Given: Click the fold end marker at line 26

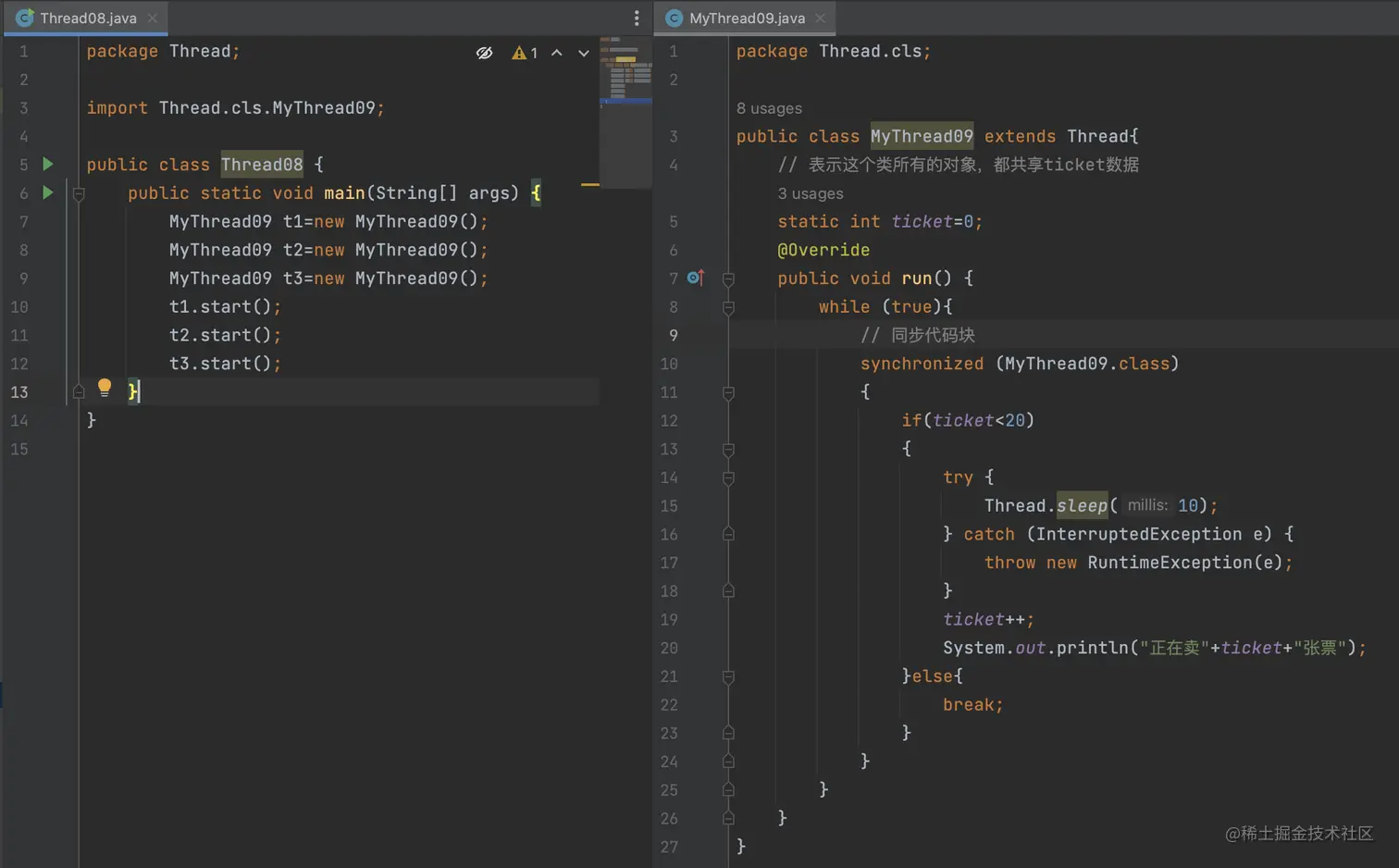Looking at the screenshot, I should coord(728,818).
